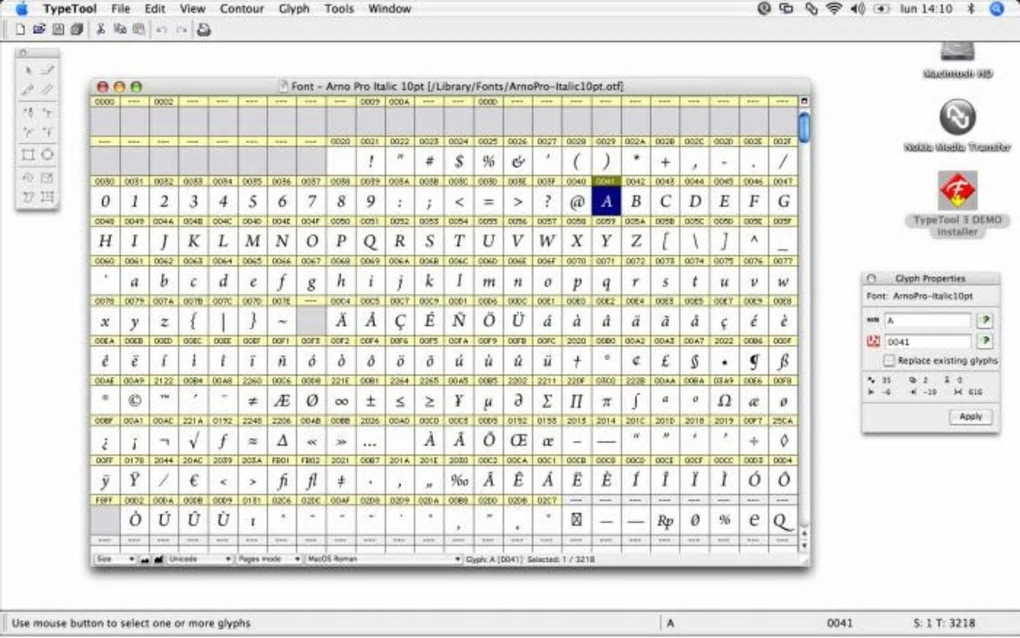
Task: Select the glyph cell Q under label 0051
Action: coord(370,241)
